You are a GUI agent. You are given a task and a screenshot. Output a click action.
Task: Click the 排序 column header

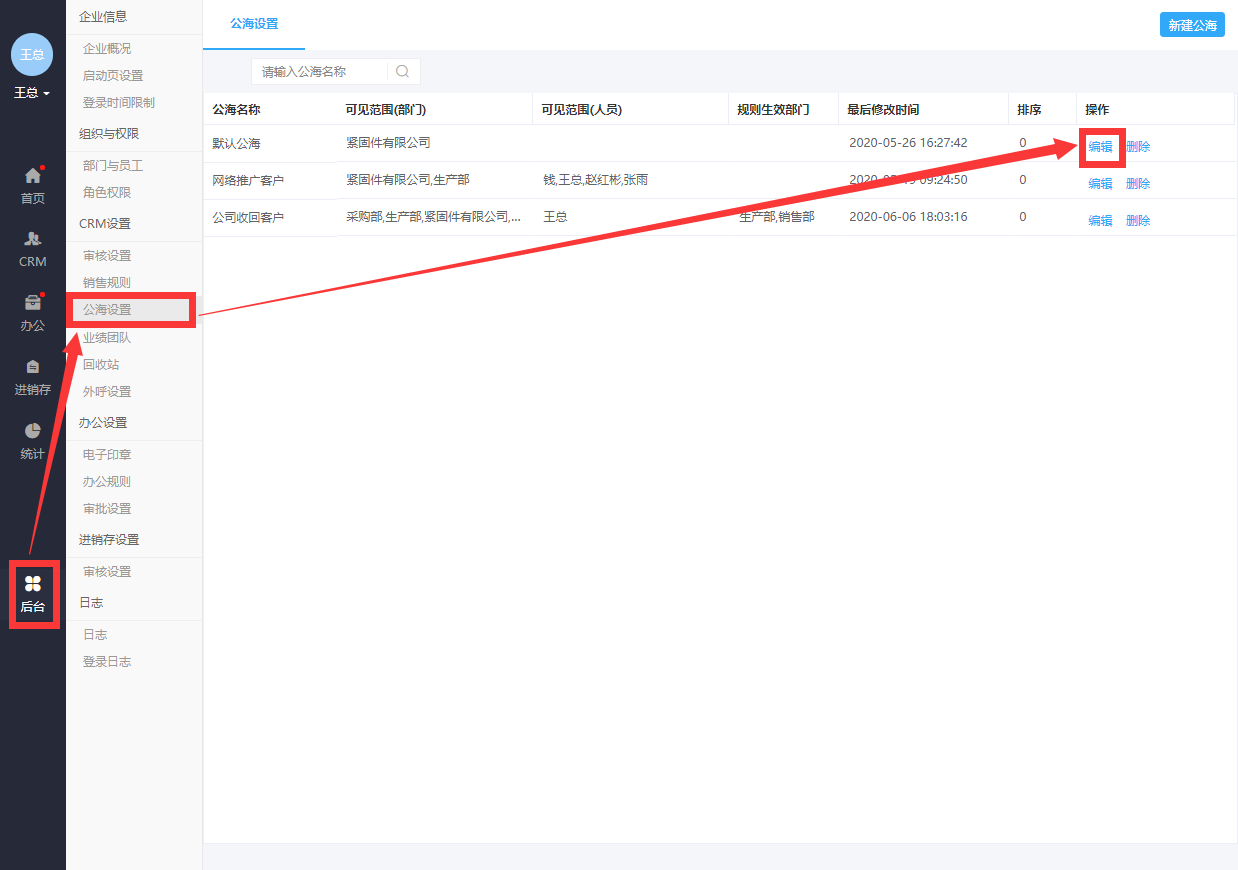coord(1029,109)
